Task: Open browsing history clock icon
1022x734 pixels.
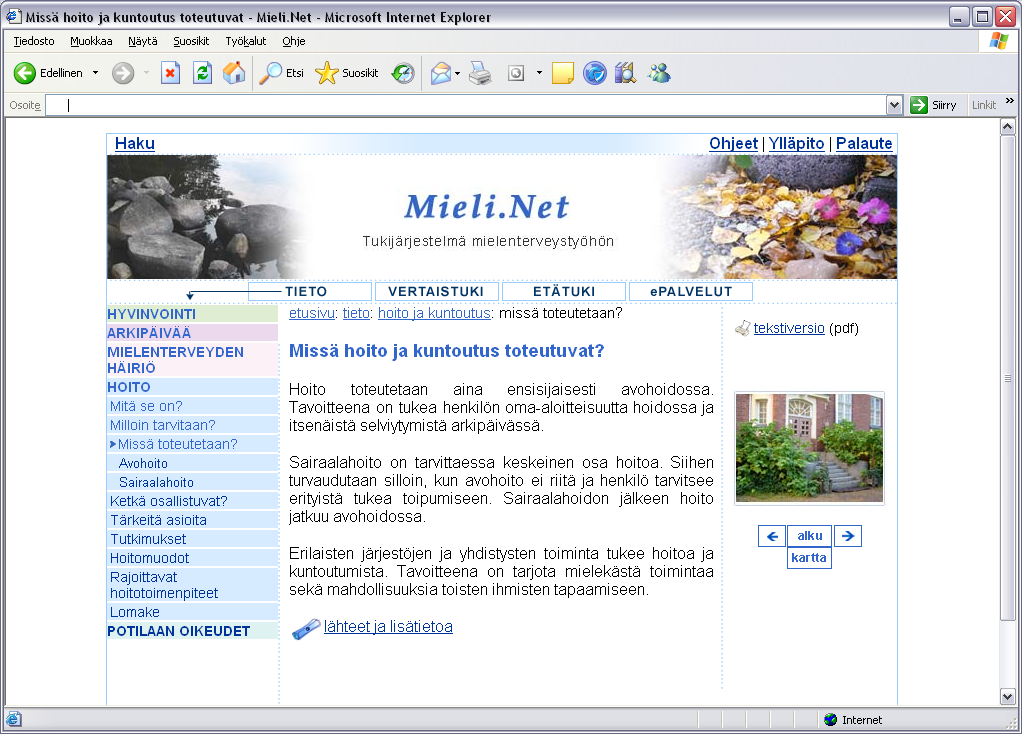Action: [x=403, y=73]
